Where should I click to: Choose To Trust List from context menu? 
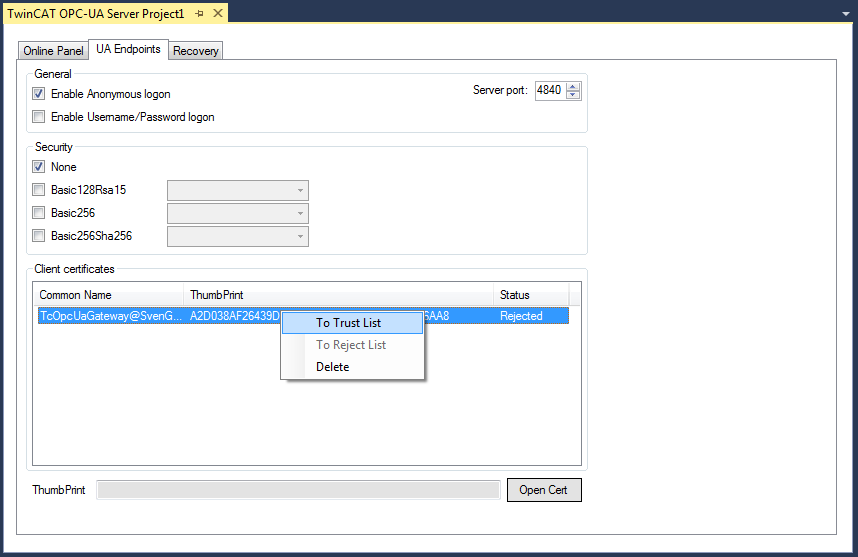(x=352, y=323)
